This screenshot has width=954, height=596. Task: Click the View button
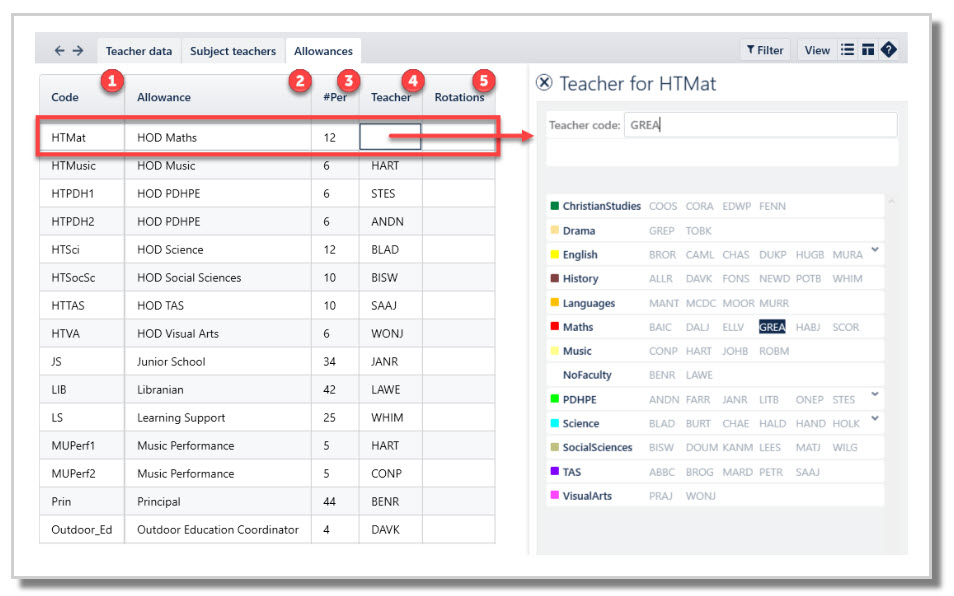[x=816, y=50]
